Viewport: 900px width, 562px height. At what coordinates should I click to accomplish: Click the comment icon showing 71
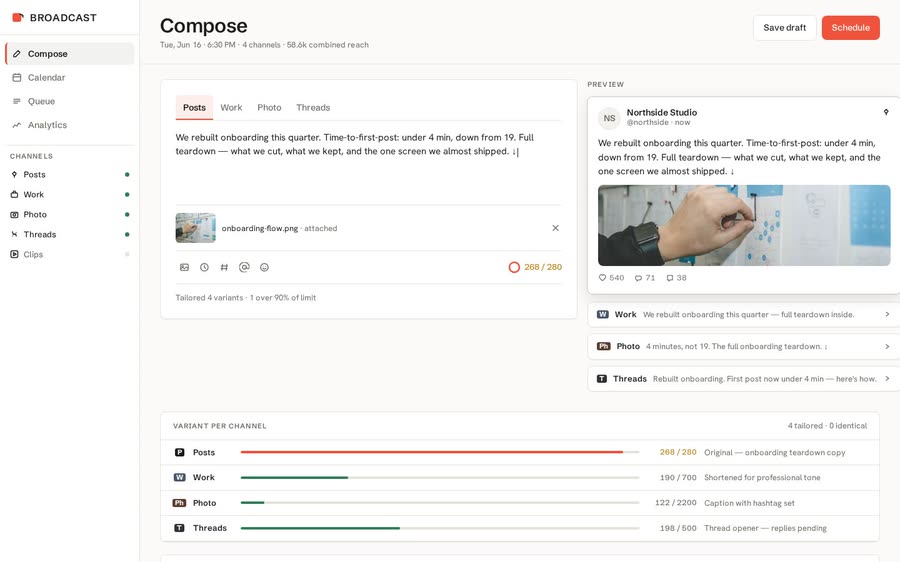point(638,278)
